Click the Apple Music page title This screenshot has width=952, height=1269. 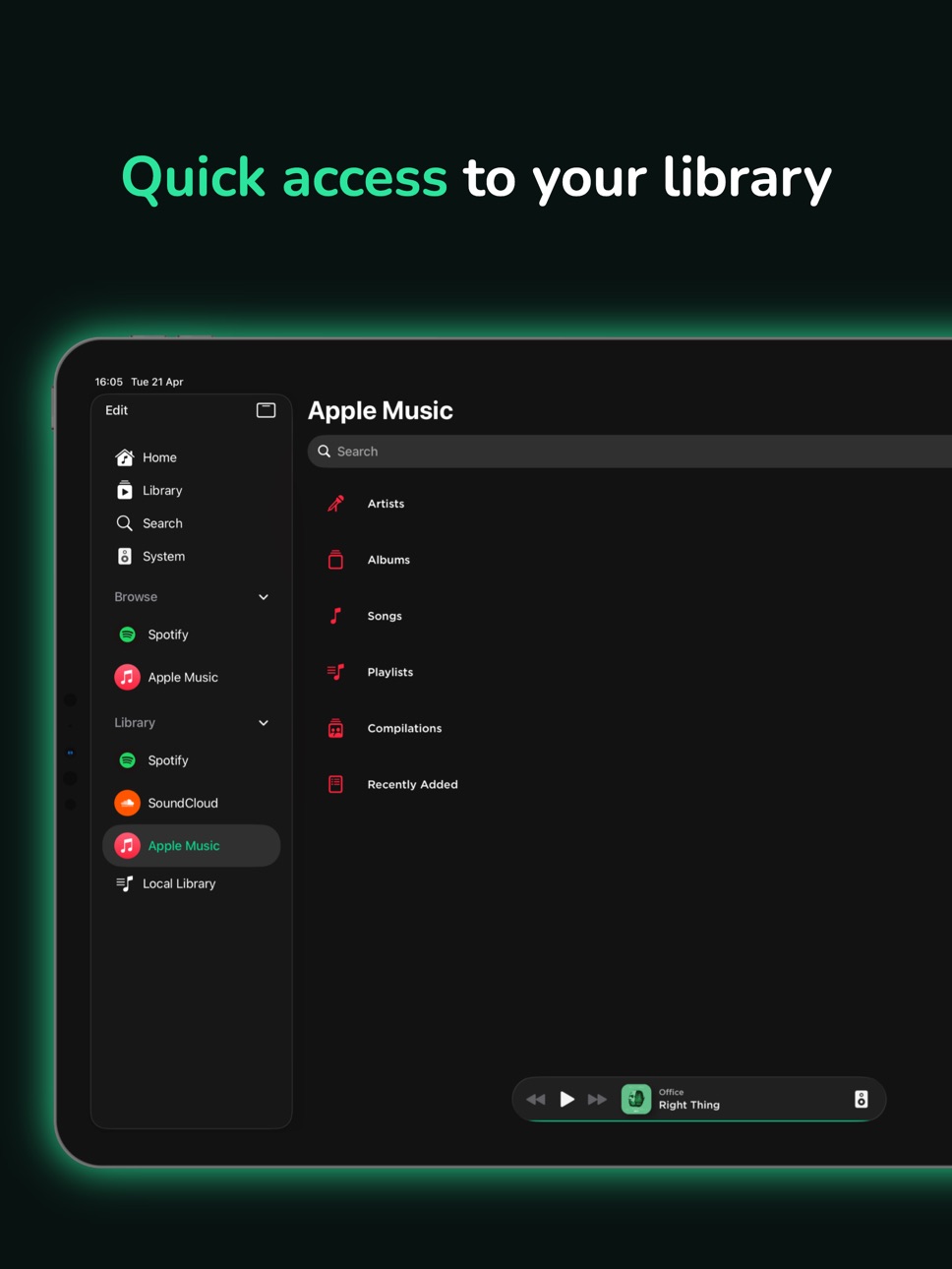(381, 411)
